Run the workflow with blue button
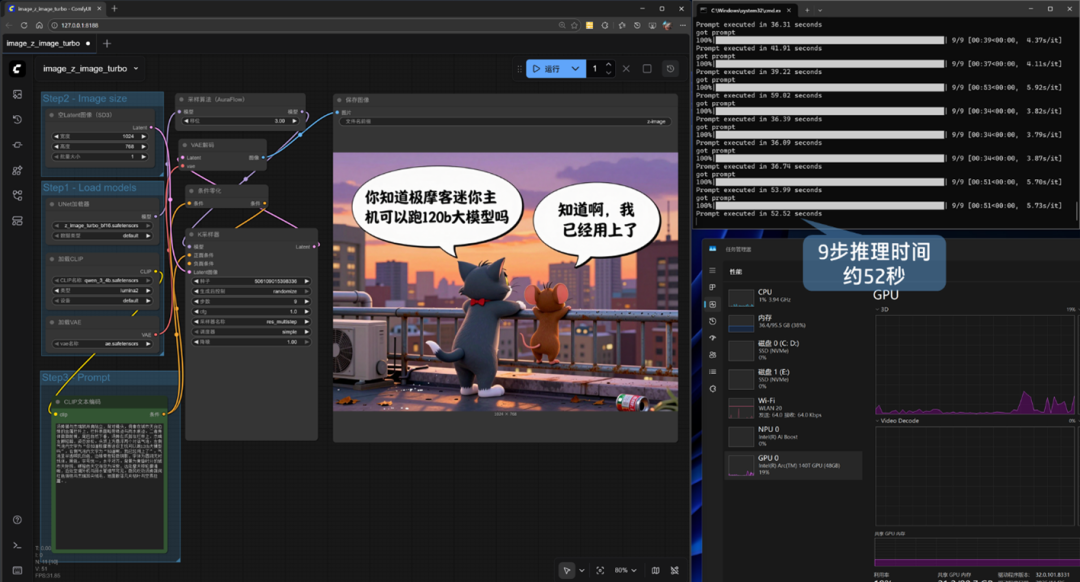The height and width of the screenshot is (582, 1080). 547,69
